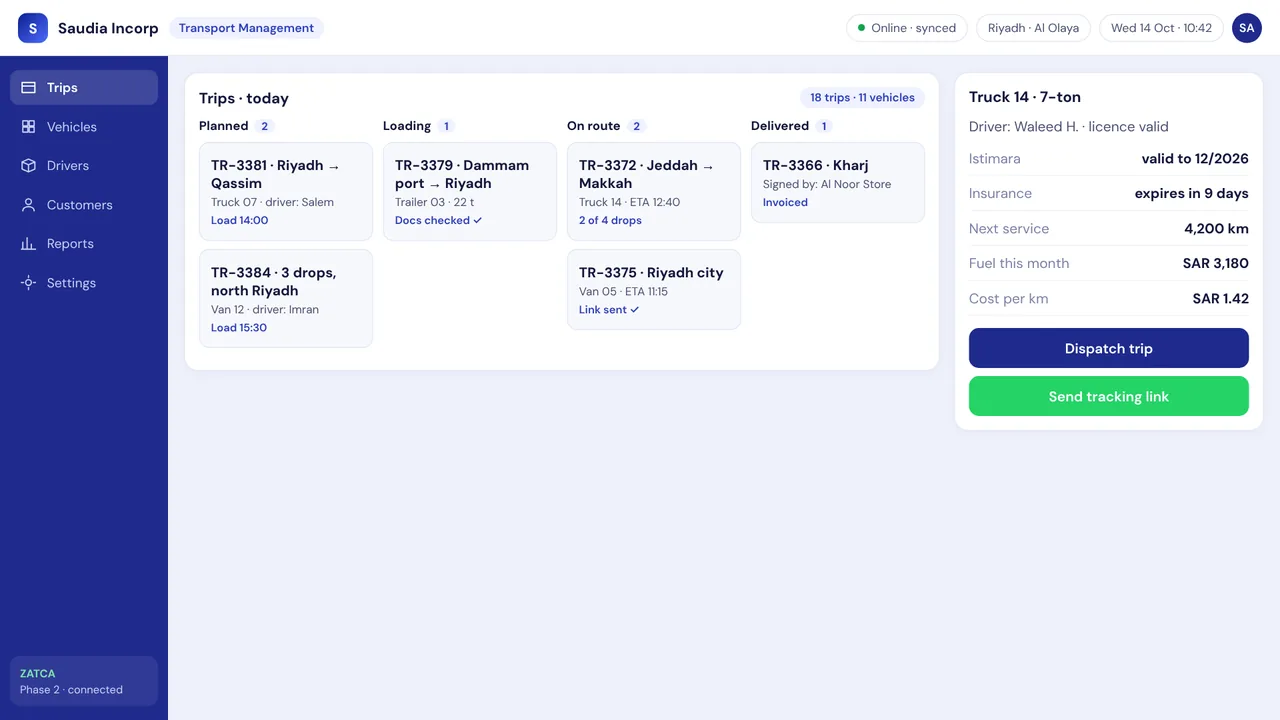
Task: Click the Trips sidebar icon
Action: pos(28,88)
